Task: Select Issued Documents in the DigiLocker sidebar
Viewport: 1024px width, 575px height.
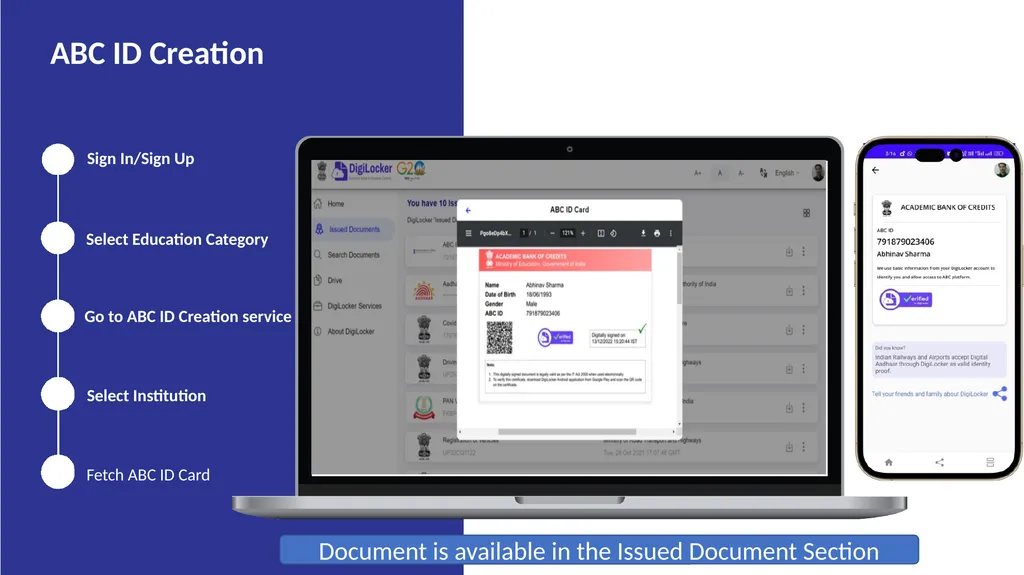Action: pos(353,229)
